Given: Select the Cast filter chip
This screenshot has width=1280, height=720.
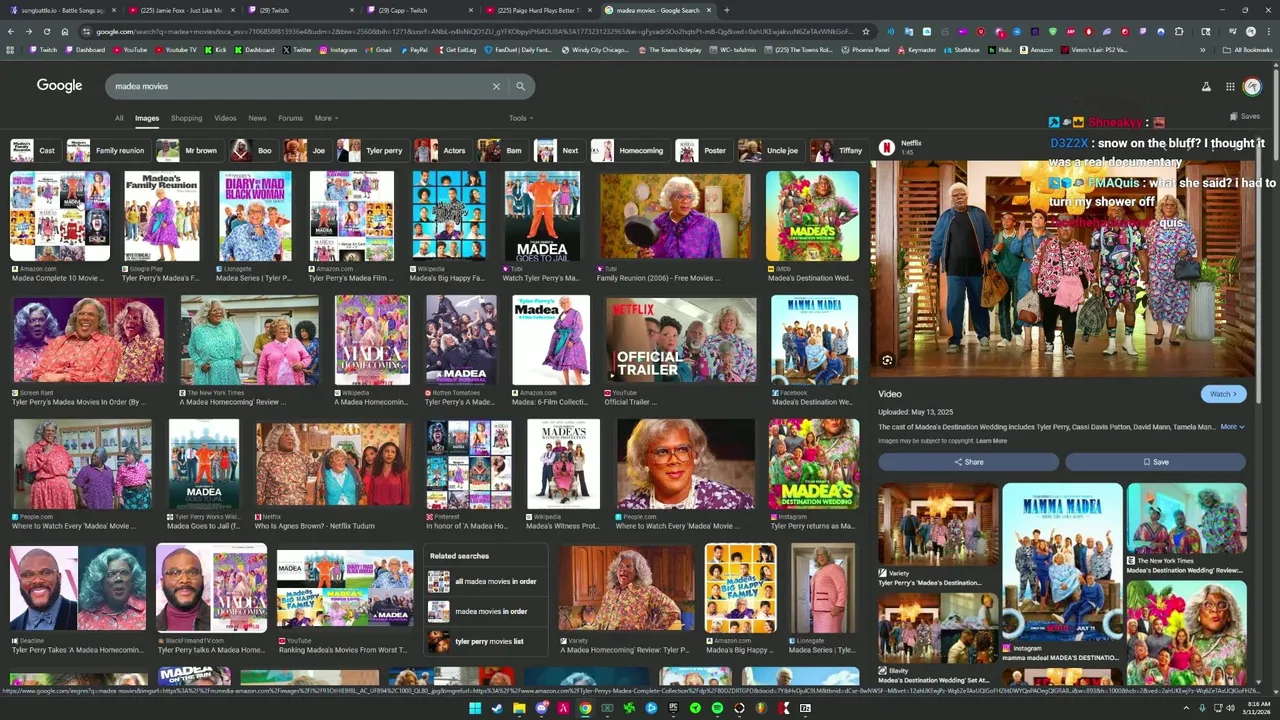Looking at the screenshot, I should tap(34, 150).
